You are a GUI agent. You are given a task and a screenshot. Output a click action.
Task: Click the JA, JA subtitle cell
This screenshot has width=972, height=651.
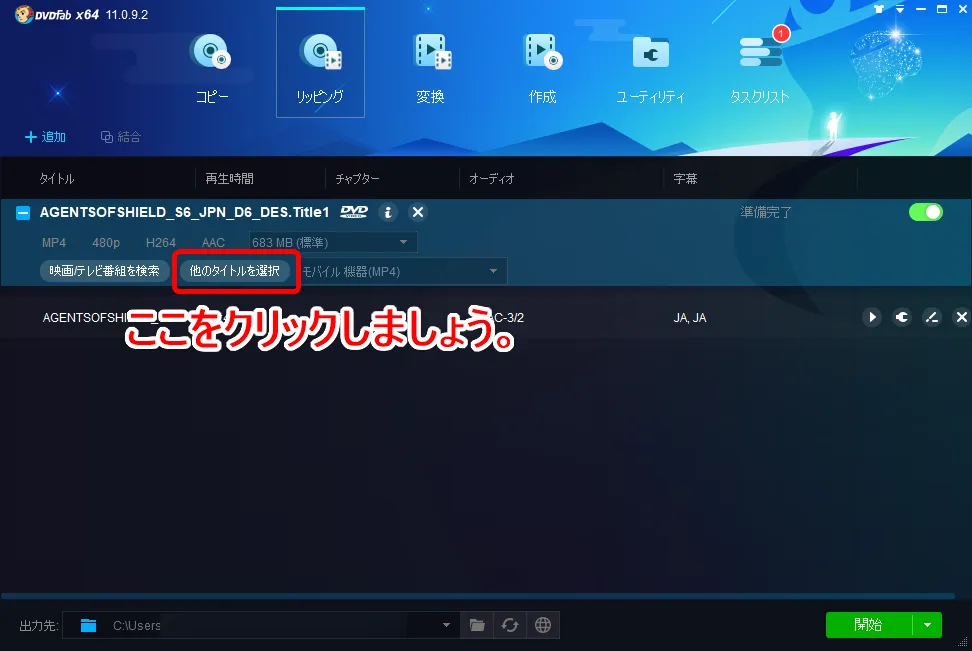point(690,318)
